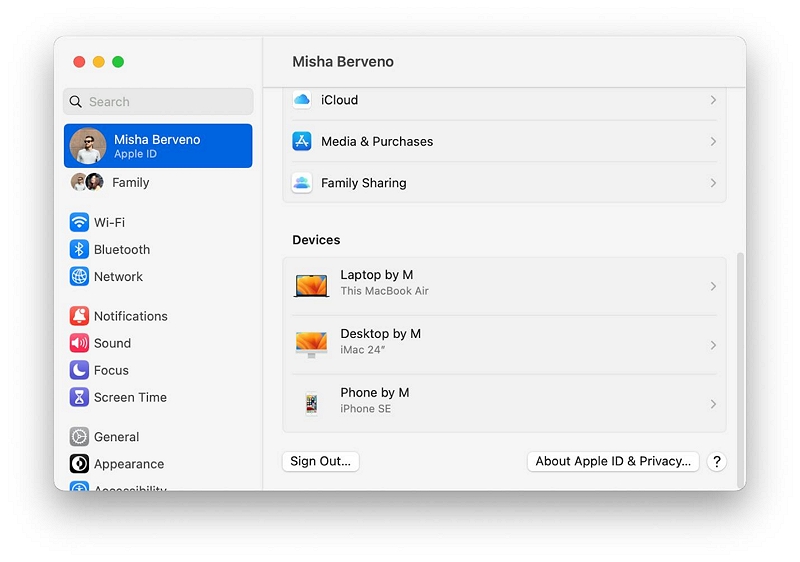Click the Search field in sidebar

[158, 101]
